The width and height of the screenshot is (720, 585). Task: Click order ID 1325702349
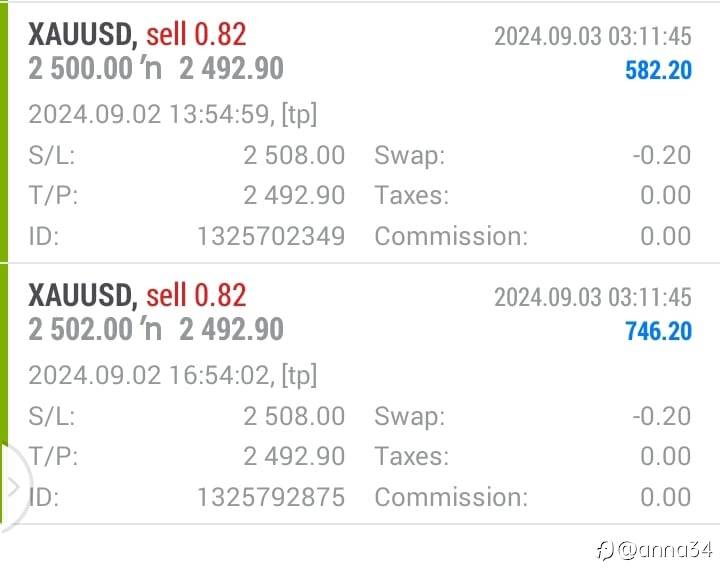(x=271, y=236)
